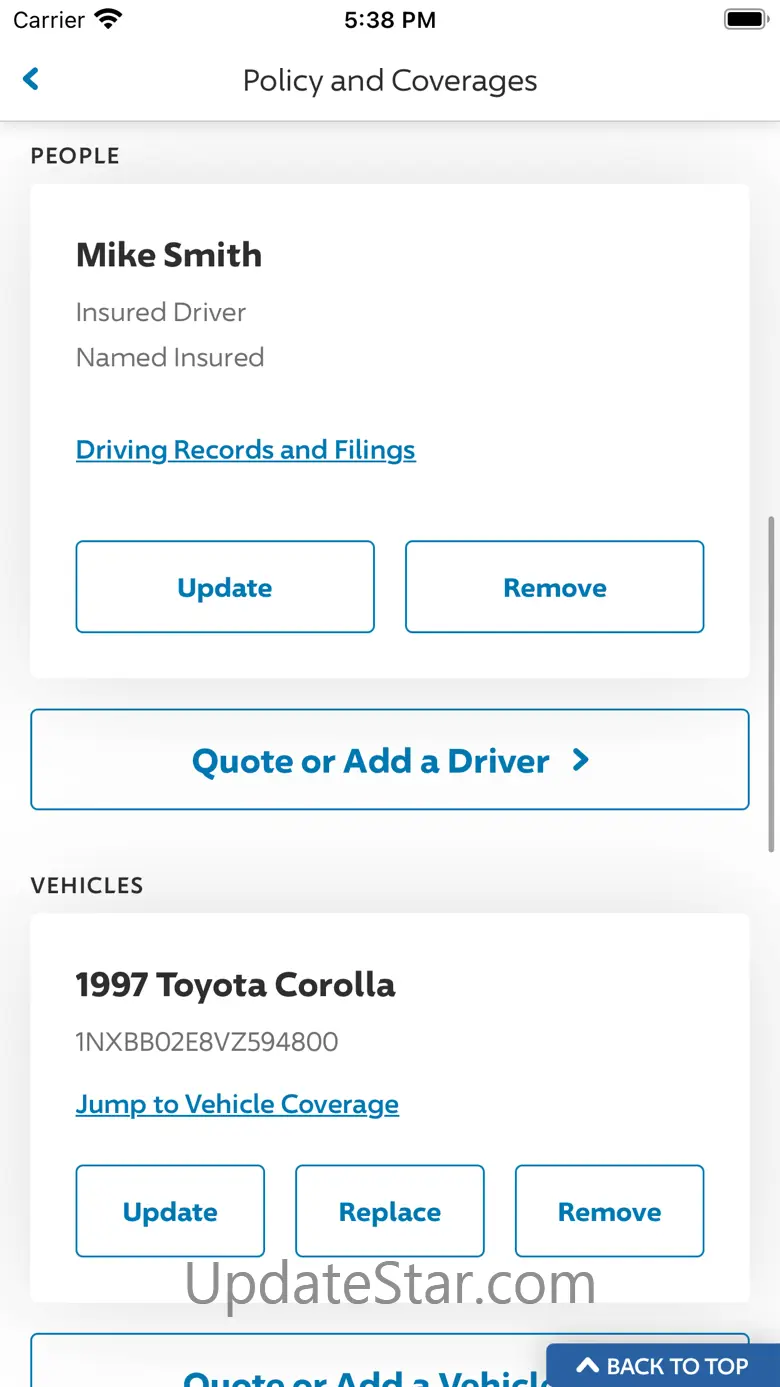Screen dimensions: 780x1387
Task: Replace the 1997 Toyota Corolla
Action: pyautogui.click(x=390, y=1211)
